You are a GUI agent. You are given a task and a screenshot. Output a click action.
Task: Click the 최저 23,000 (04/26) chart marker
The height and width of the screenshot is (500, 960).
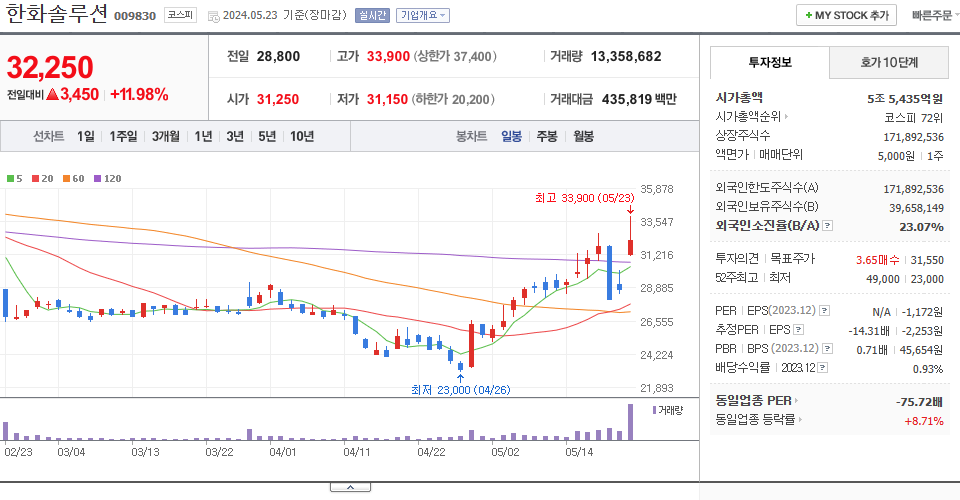460,390
